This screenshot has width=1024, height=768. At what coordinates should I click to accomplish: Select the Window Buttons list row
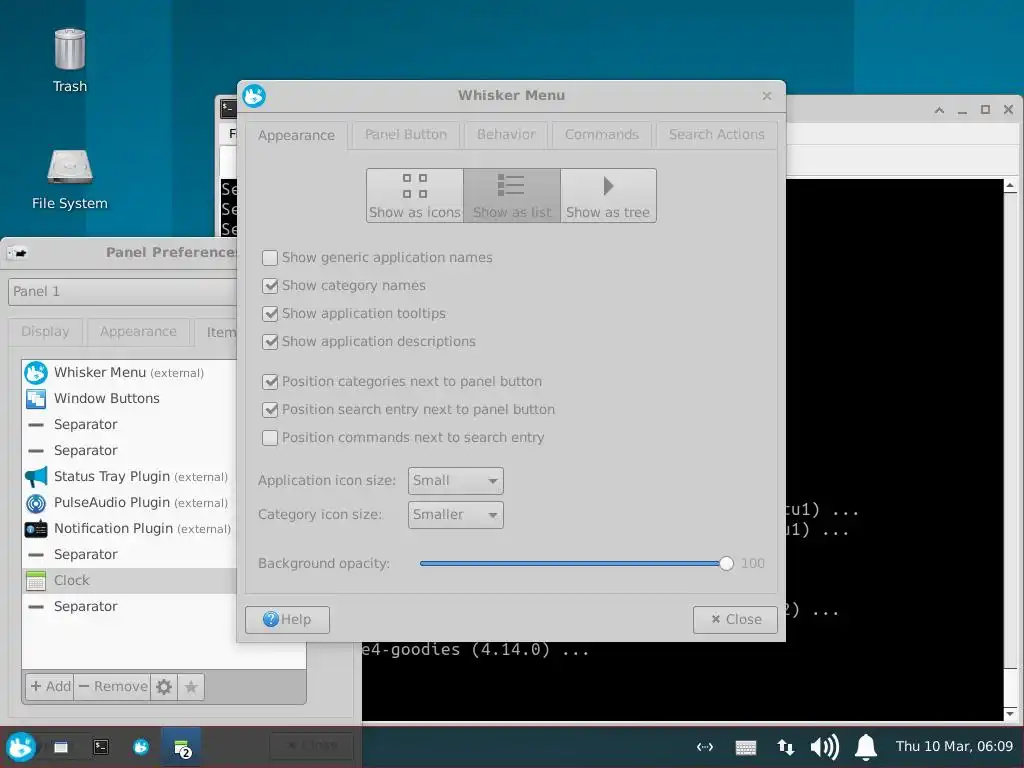[131, 398]
